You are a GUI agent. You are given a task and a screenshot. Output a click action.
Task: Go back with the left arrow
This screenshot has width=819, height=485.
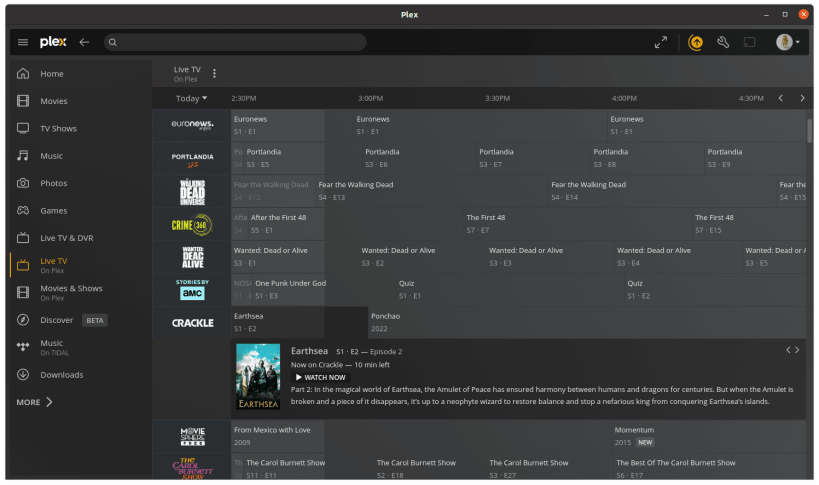84,42
